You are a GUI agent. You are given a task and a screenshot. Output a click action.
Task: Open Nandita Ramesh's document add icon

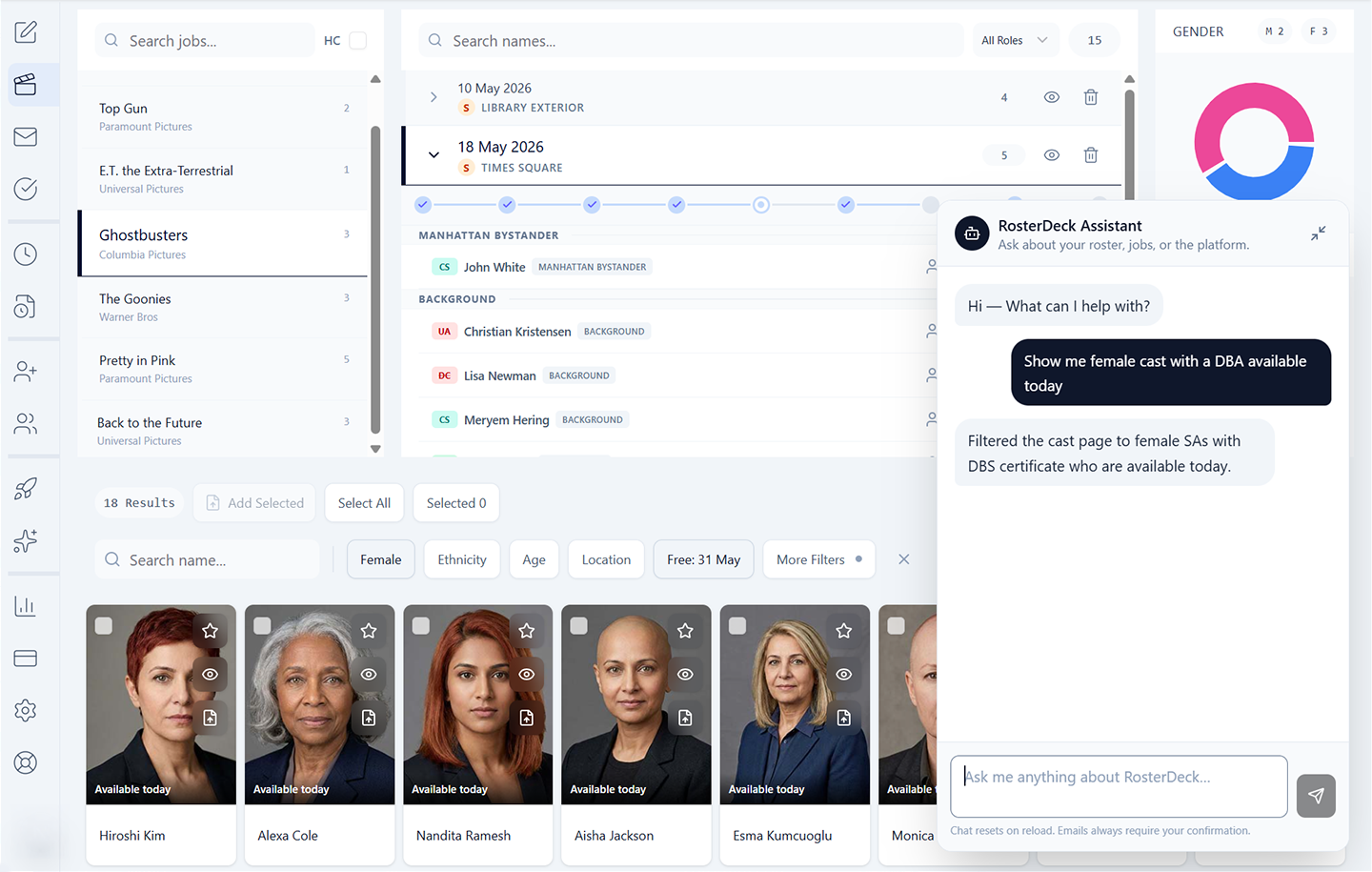point(527,718)
